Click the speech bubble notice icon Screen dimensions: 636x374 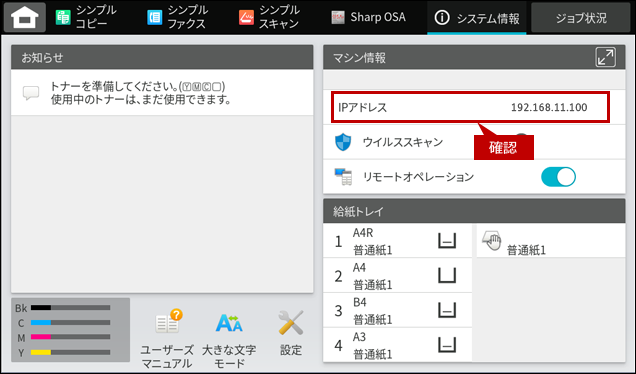[31, 92]
